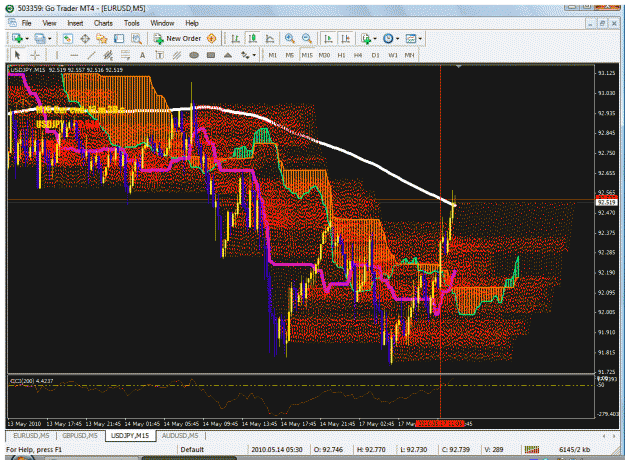Set timeframe to H1
The height and width of the screenshot is (460, 625).
(x=341, y=55)
